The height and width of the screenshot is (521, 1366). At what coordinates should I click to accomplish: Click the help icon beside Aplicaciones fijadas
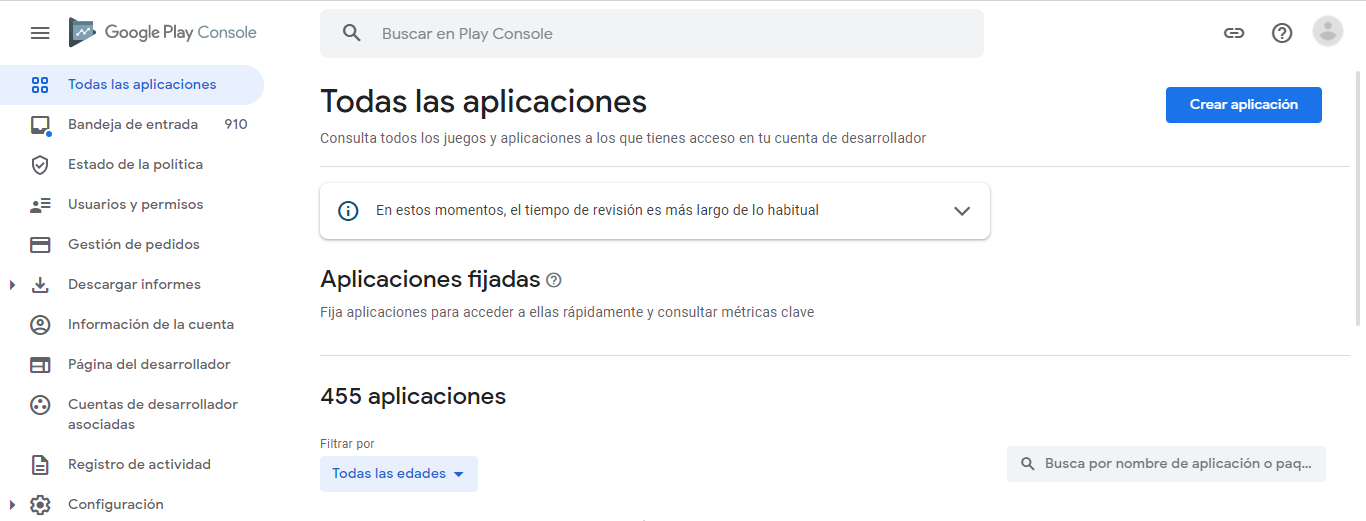(554, 280)
